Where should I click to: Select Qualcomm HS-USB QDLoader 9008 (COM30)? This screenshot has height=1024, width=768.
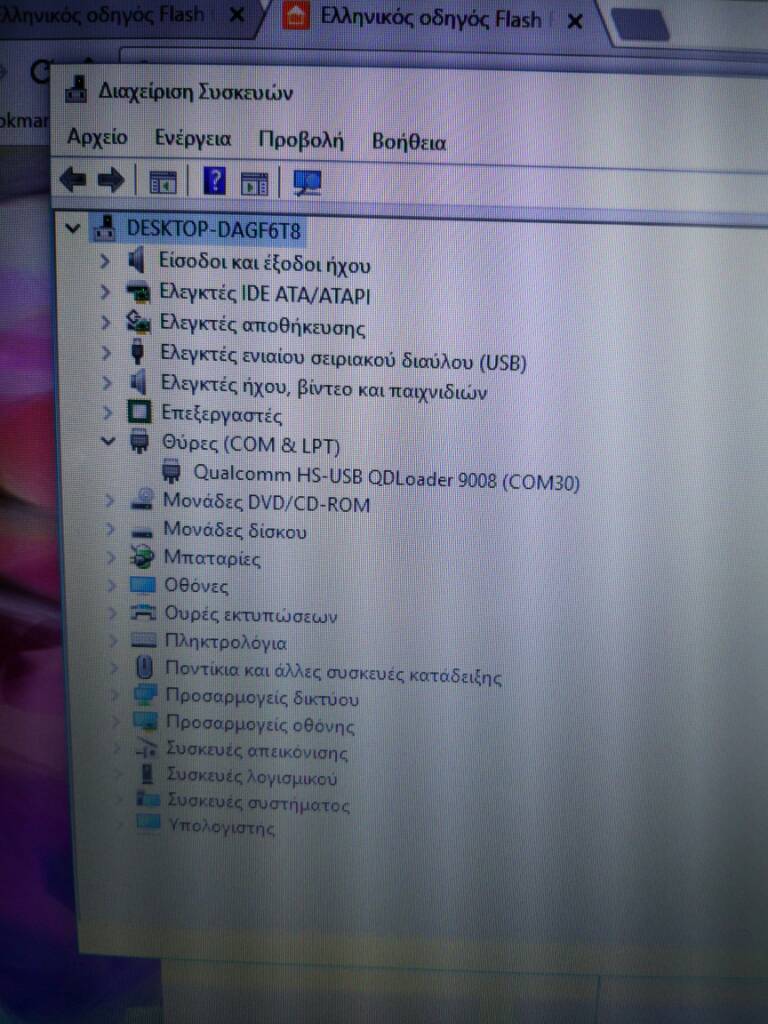tap(386, 477)
